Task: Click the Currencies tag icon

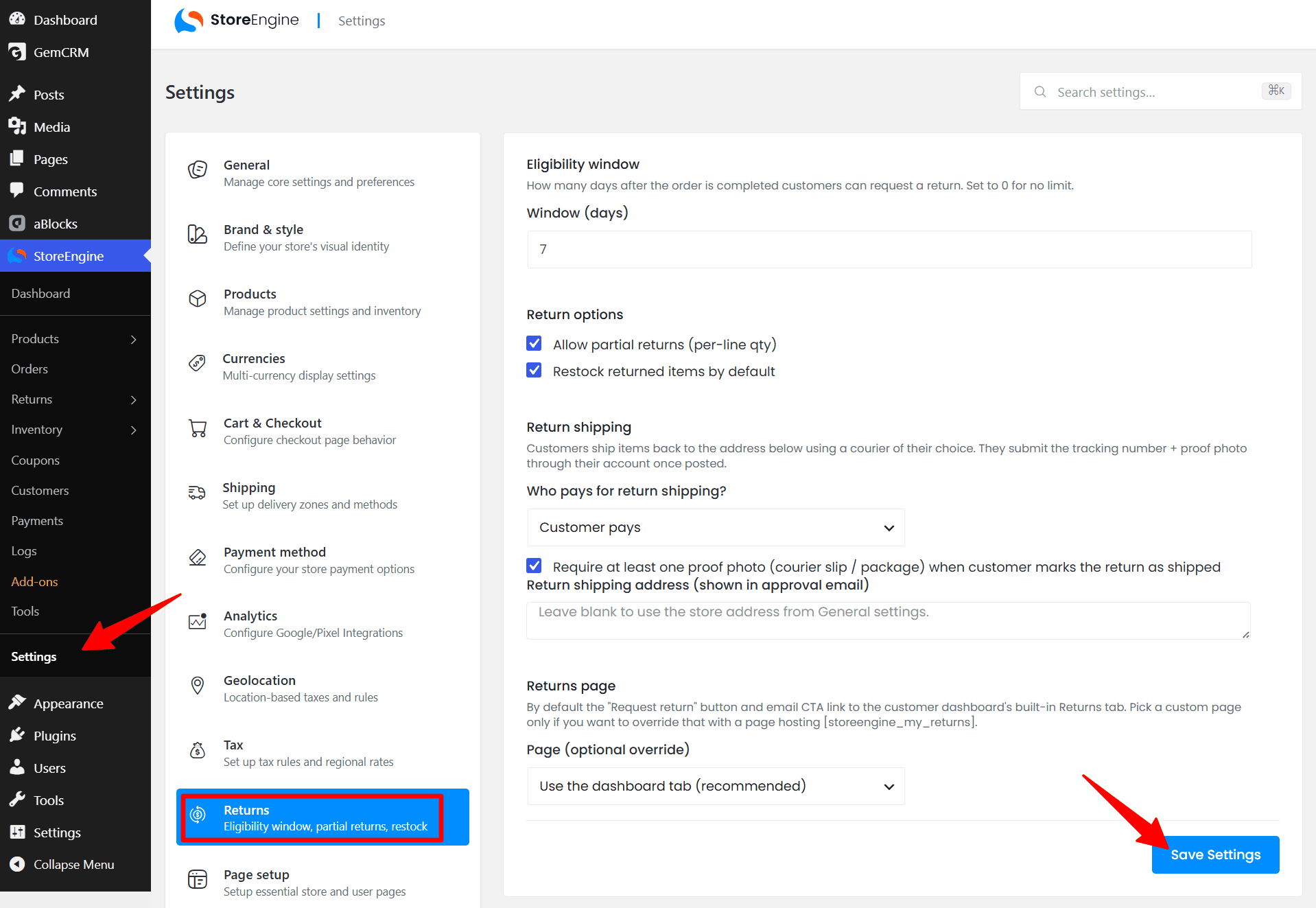Action: pos(197,363)
